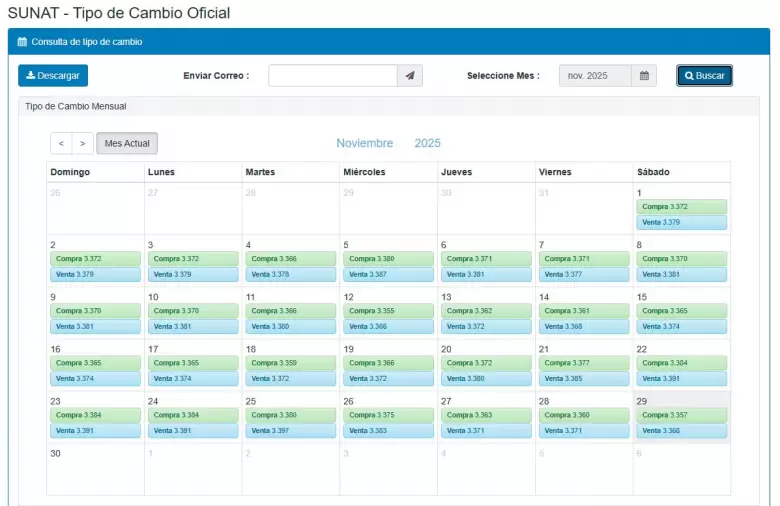Screen dimensions: 780x506
Task: Click the Mes Actual button
Action: (127, 144)
